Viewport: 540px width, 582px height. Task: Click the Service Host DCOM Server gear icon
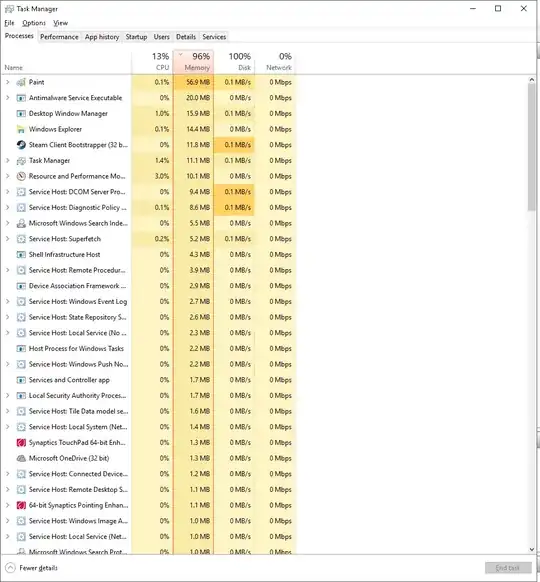tap(21, 192)
